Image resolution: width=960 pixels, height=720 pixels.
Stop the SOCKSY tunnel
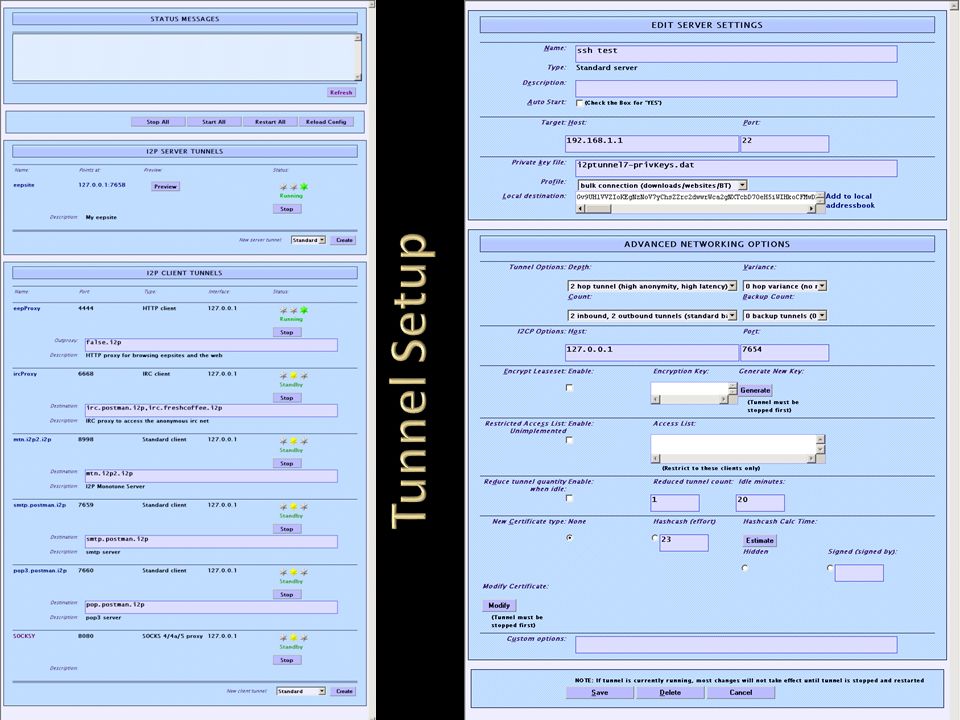point(287,660)
